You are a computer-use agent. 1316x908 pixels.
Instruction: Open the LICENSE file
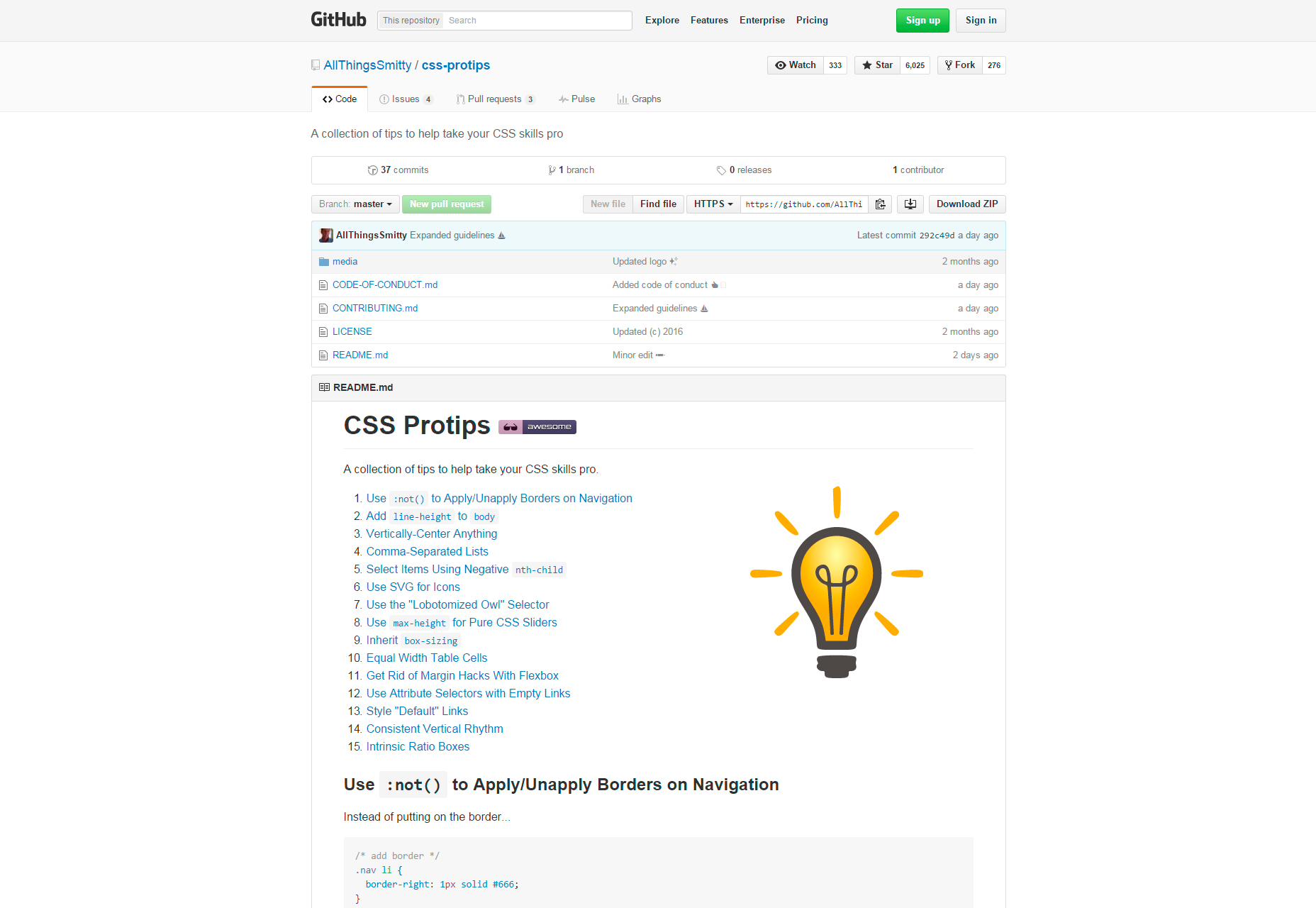pos(352,332)
